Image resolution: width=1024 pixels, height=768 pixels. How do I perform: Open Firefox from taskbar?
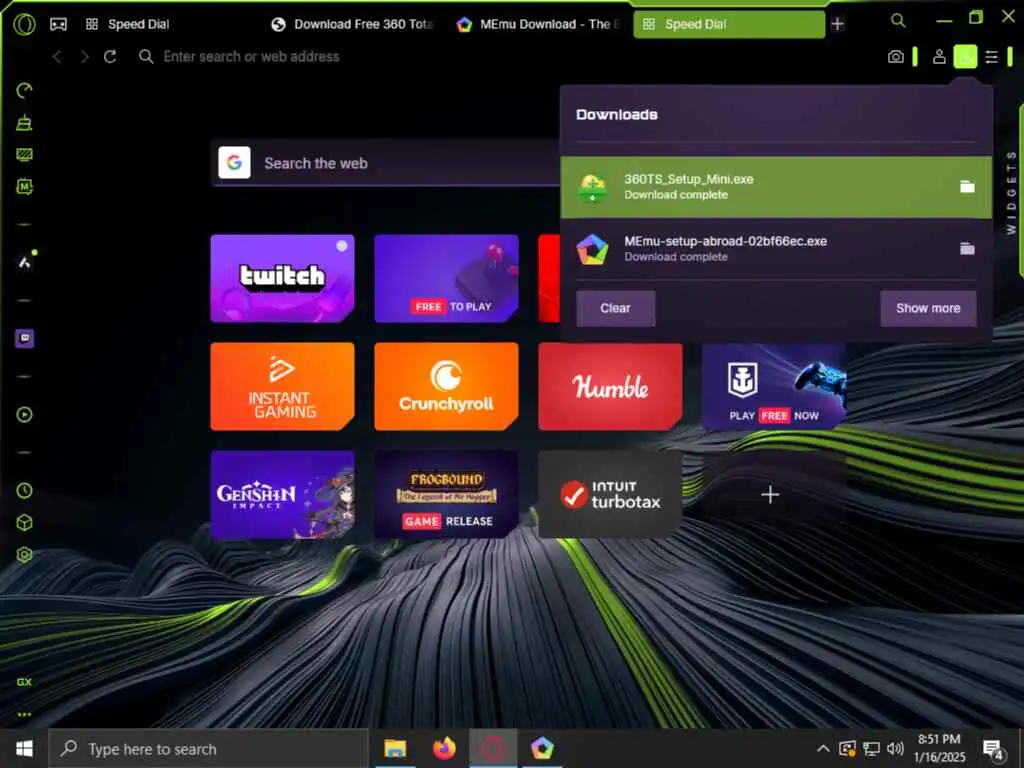tap(444, 748)
